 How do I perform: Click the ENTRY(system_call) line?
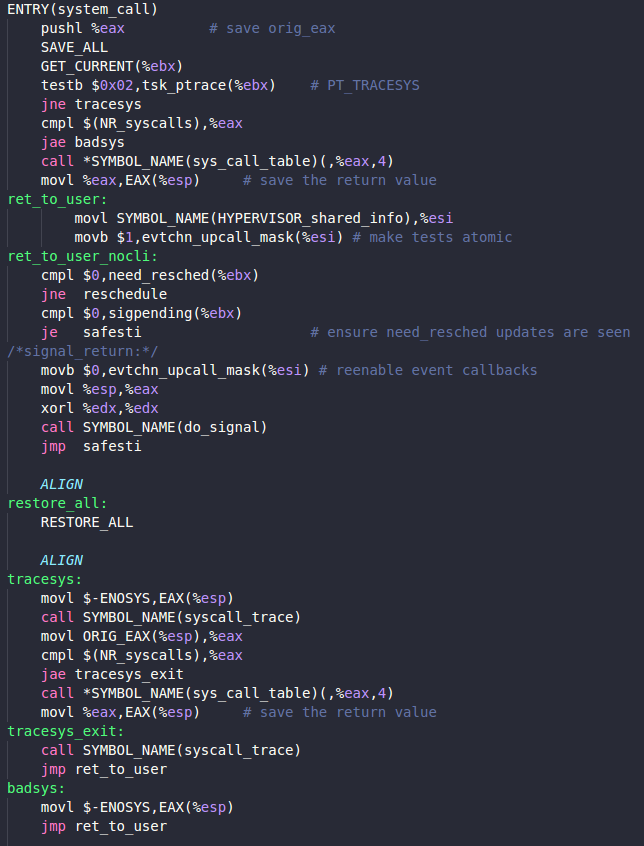click(83, 9)
